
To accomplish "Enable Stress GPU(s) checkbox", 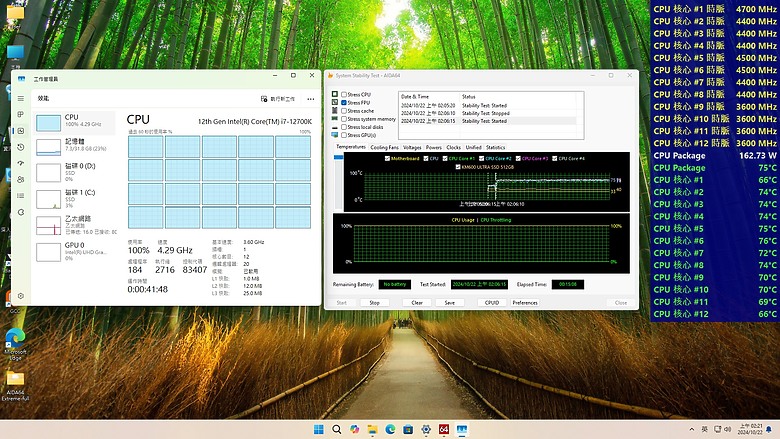I will point(344,135).
